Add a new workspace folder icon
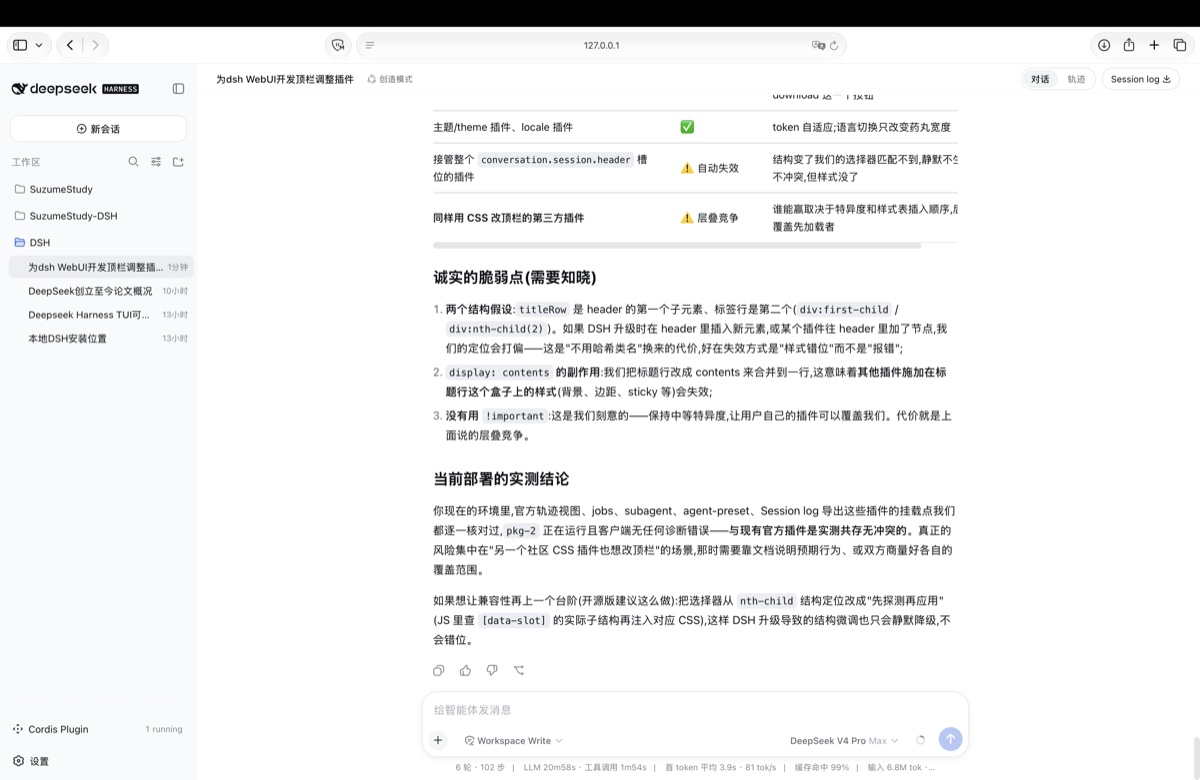1200x780 pixels. point(179,161)
